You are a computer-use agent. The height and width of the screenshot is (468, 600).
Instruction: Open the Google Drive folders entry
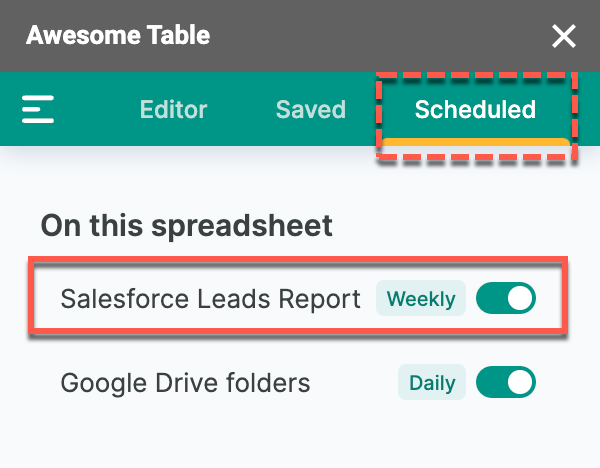185,383
